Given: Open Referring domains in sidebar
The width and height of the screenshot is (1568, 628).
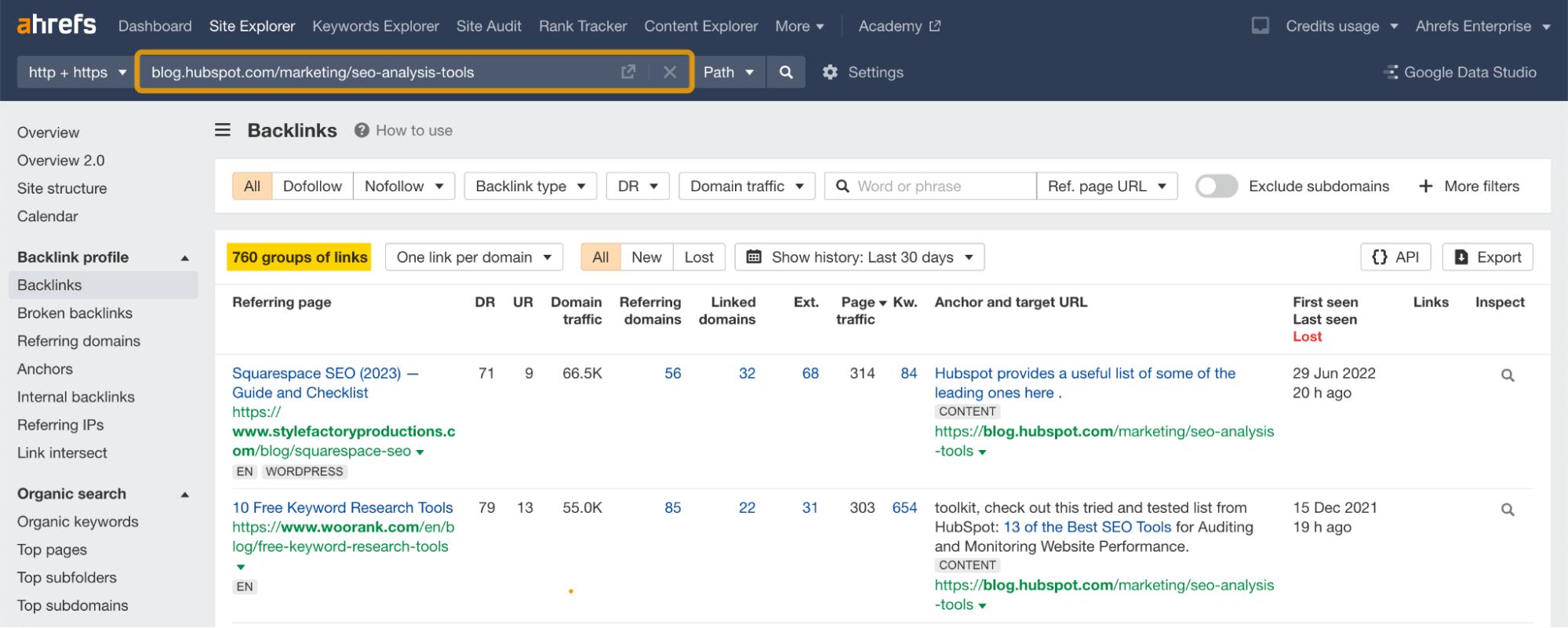Looking at the screenshot, I should click(x=78, y=341).
